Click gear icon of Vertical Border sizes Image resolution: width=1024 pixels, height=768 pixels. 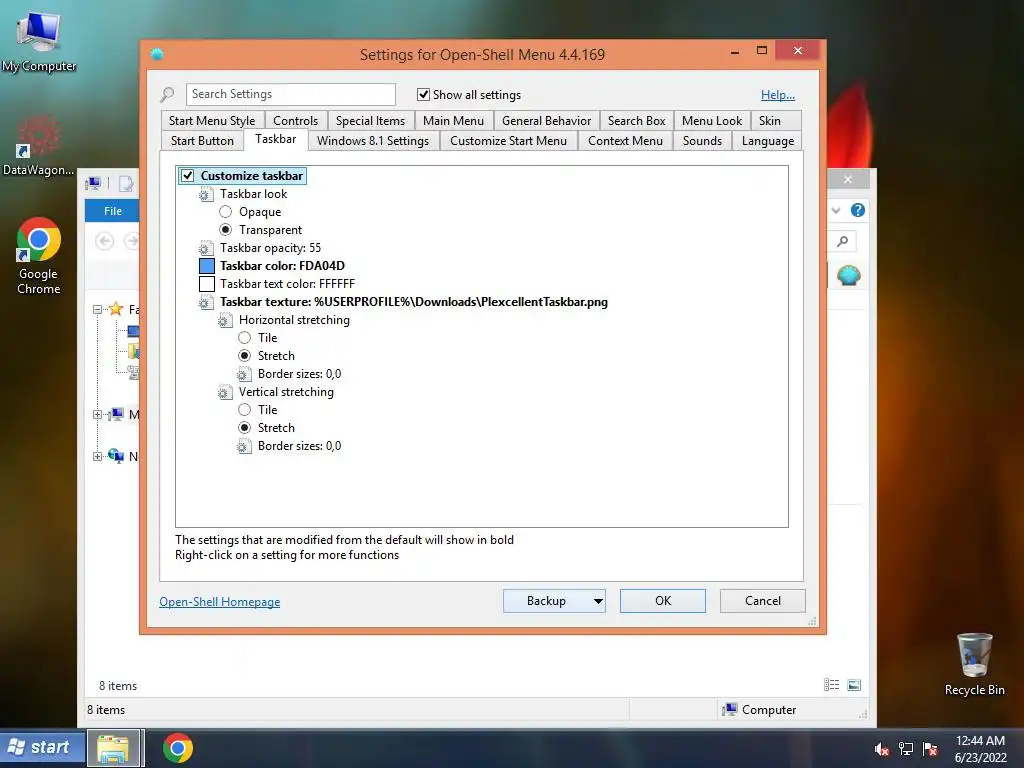pos(244,447)
